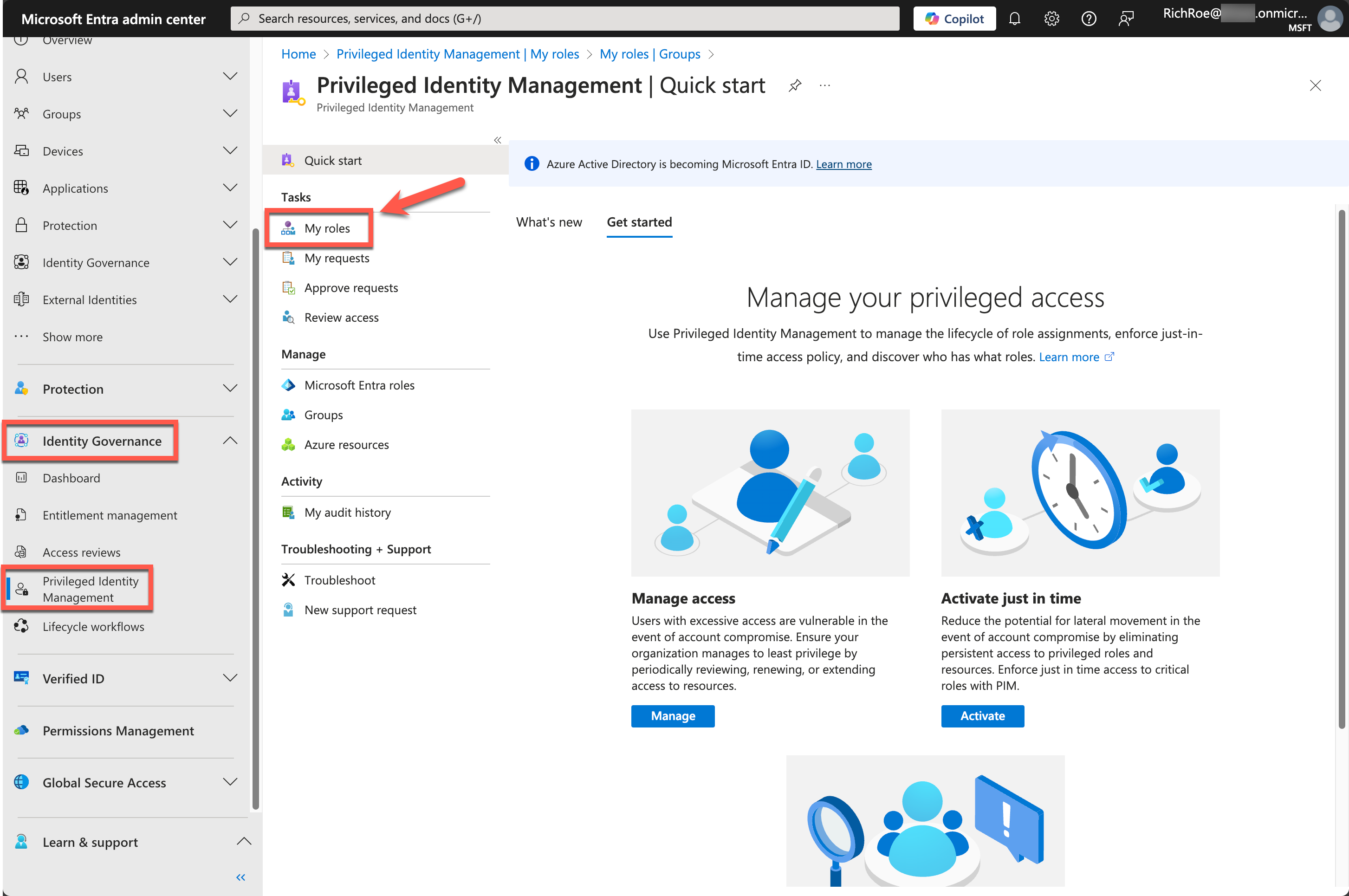Collapse the Identity Governance section
The image size is (1349, 896).
[230, 440]
